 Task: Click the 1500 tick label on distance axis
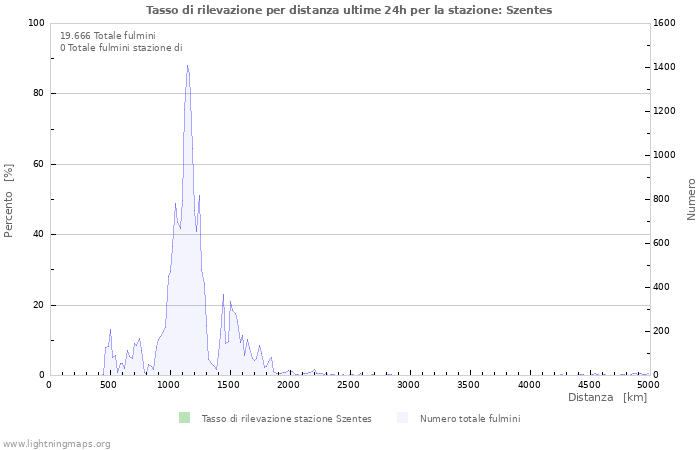click(228, 385)
